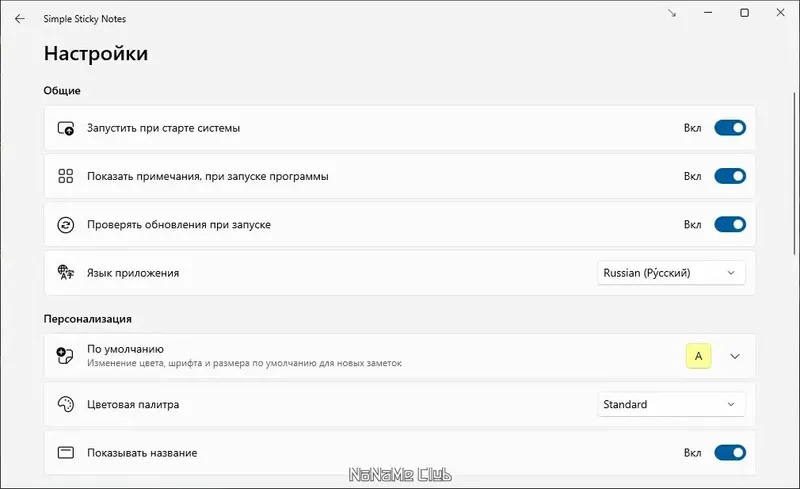Click the default note style icon
Image resolution: width=800 pixels, height=489 pixels.
pyautogui.click(x=66, y=356)
